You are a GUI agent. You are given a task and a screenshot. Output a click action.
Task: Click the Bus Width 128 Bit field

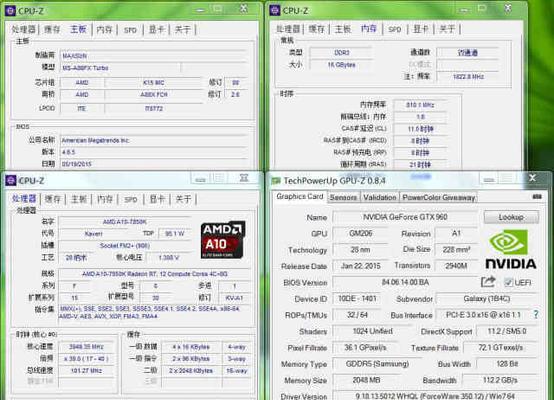pos(507,364)
